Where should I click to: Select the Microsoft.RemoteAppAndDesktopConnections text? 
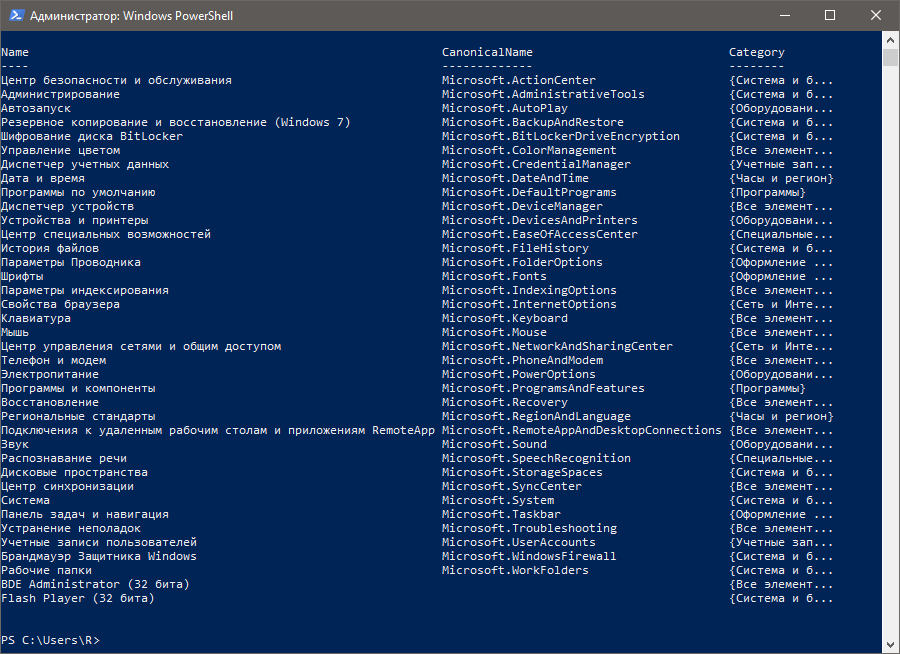pyautogui.click(x=581, y=429)
